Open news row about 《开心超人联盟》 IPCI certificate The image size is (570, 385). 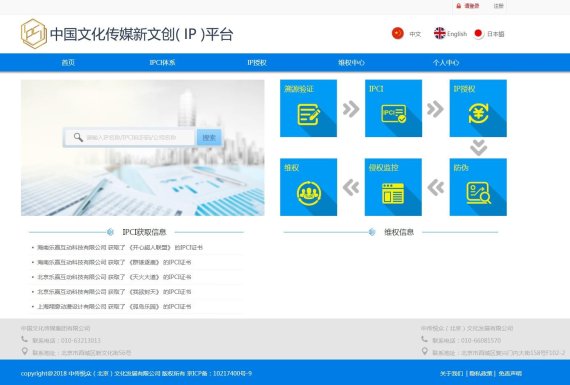click(120, 248)
